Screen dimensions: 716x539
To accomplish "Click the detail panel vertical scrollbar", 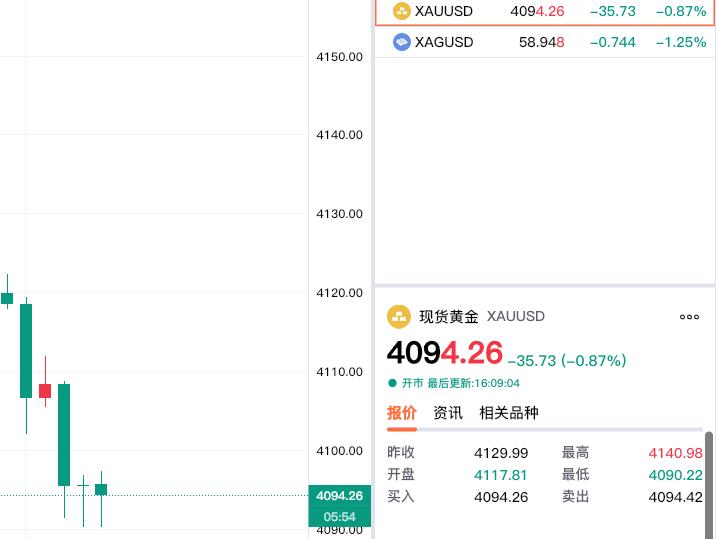I will 709,484.
